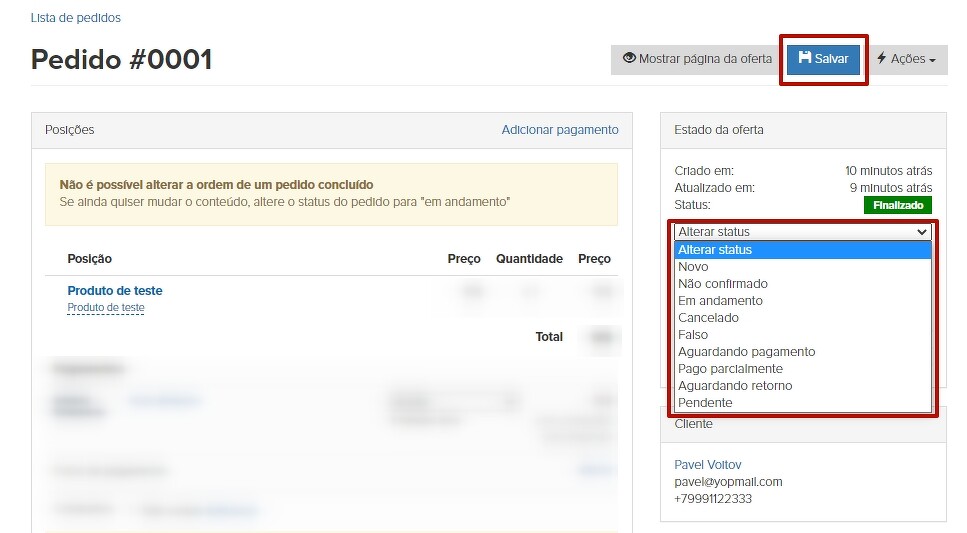This screenshot has height=533, width=967.
Task: Open Produto de teste product link
Action: pyautogui.click(x=114, y=291)
